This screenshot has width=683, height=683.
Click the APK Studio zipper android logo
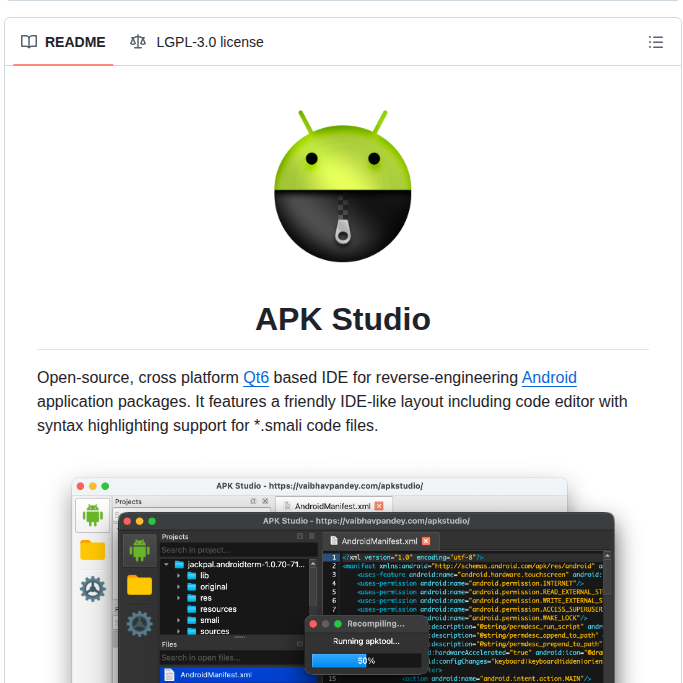343,186
